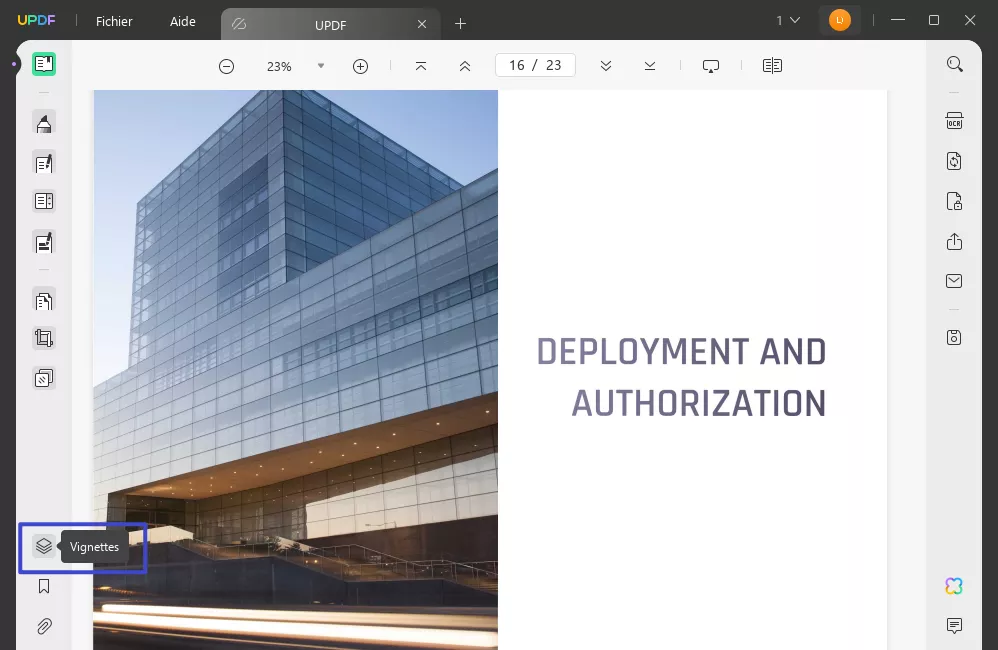Jump to the last page with double chevron
Screen dimensions: 998x650
650,65
